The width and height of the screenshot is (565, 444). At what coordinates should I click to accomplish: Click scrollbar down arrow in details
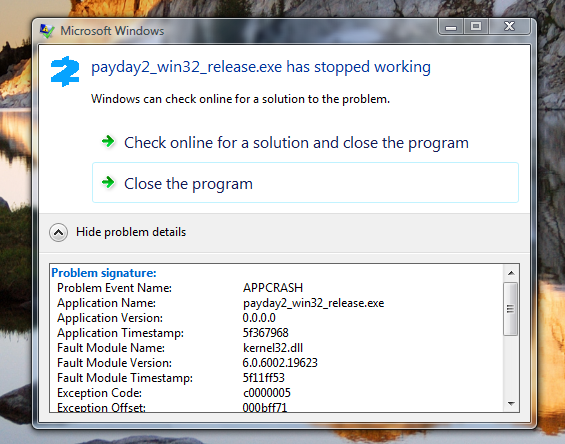(x=511, y=404)
